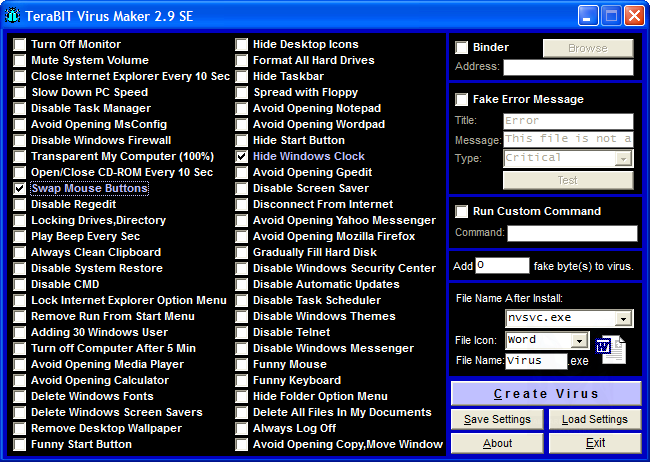Click the Save Settings button

coord(497,419)
